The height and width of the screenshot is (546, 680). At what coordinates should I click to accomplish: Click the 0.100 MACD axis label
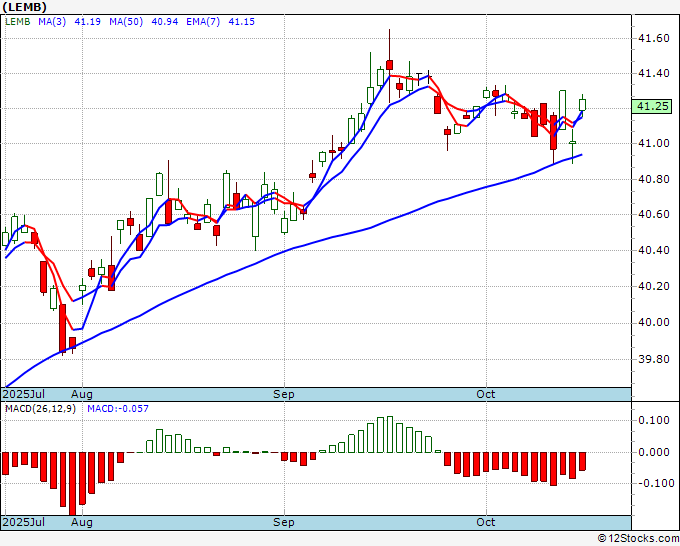click(654, 420)
